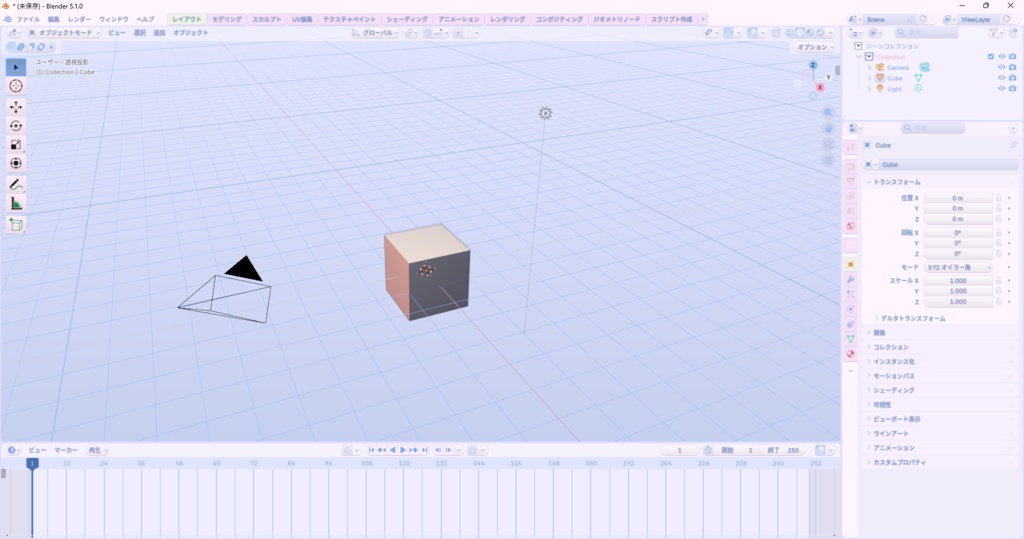Image resolution: width=1024 pixels, height=539 pixels.
Task: Open the レンダー menu
Action: click(80, 20)
